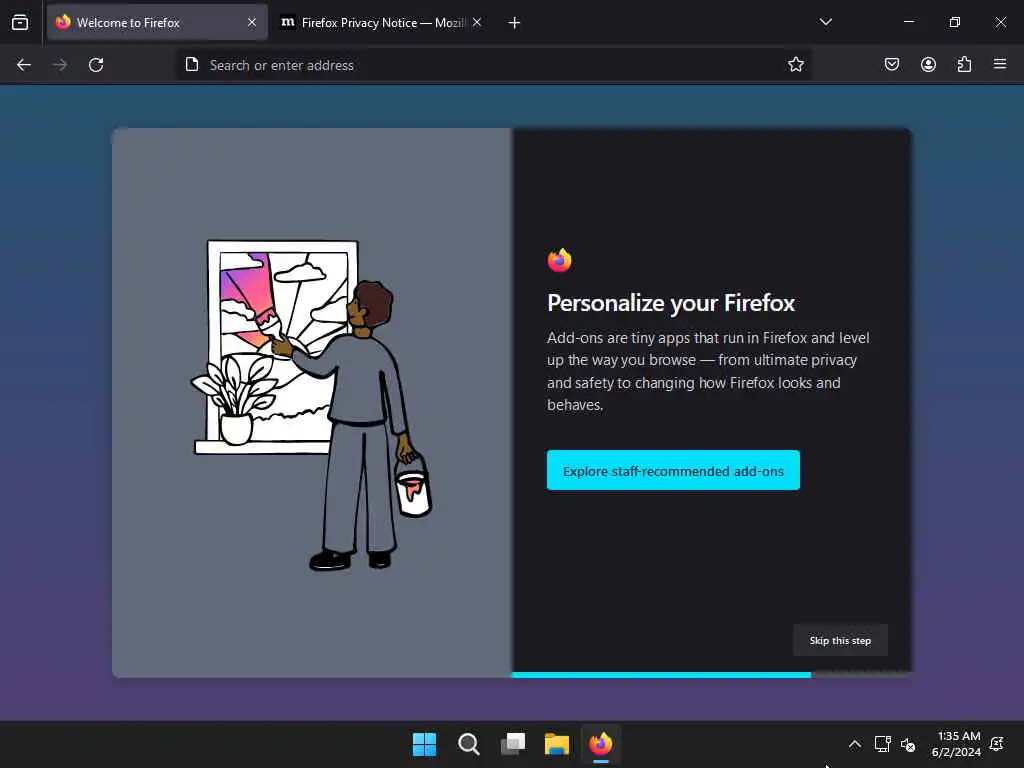Open the Firefox account menu
Screen dimensions: 1024x768
coord(928,65)
